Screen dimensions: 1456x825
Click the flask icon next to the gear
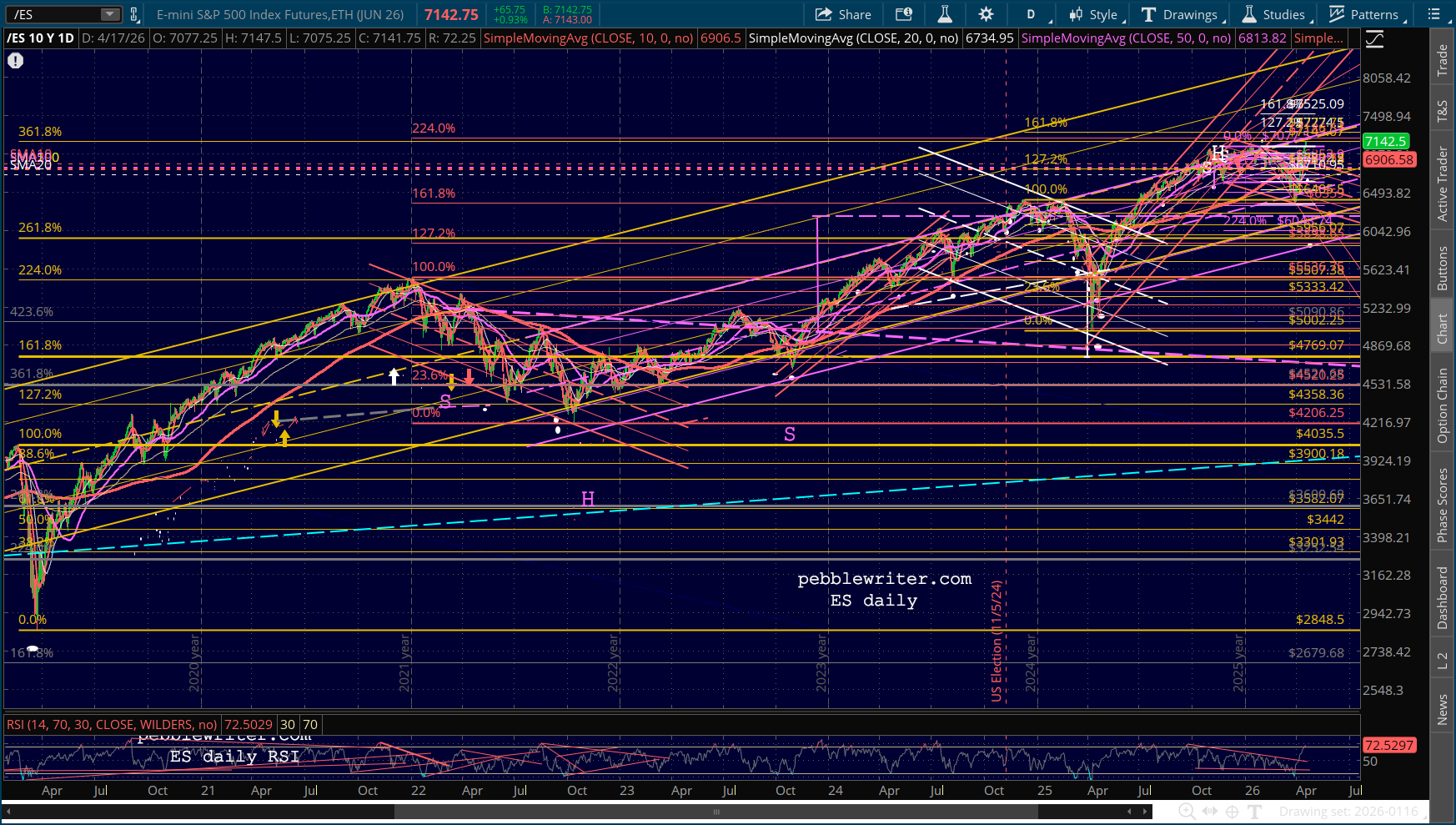[945, 14]
